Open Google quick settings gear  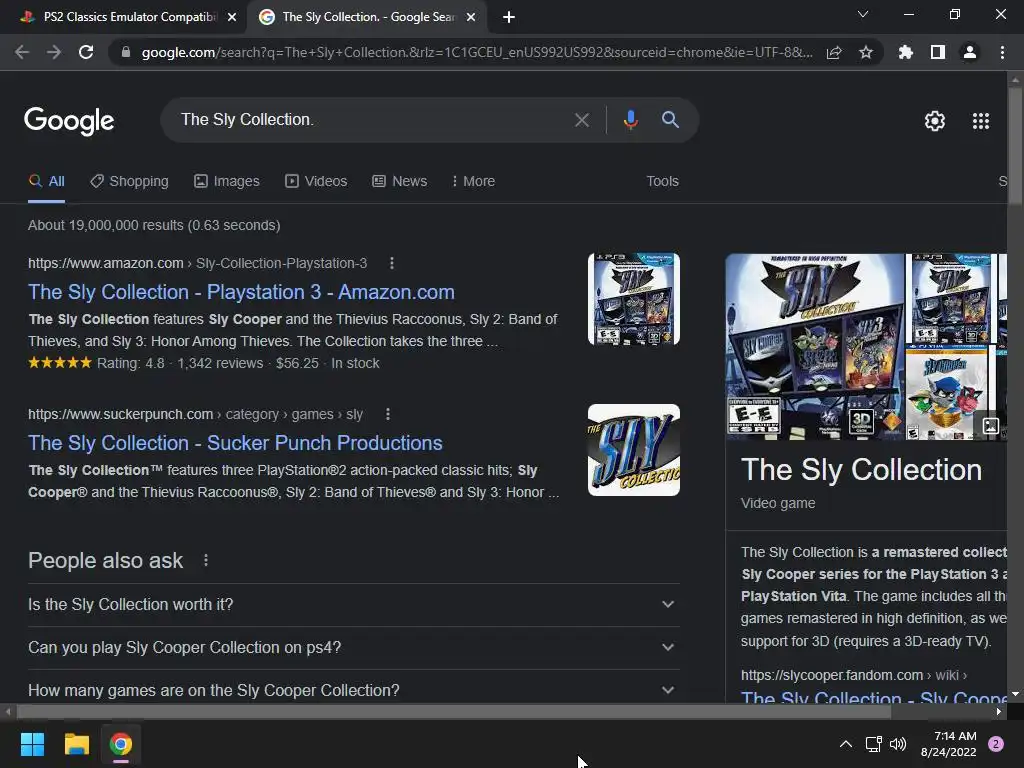tap(935, 121)
